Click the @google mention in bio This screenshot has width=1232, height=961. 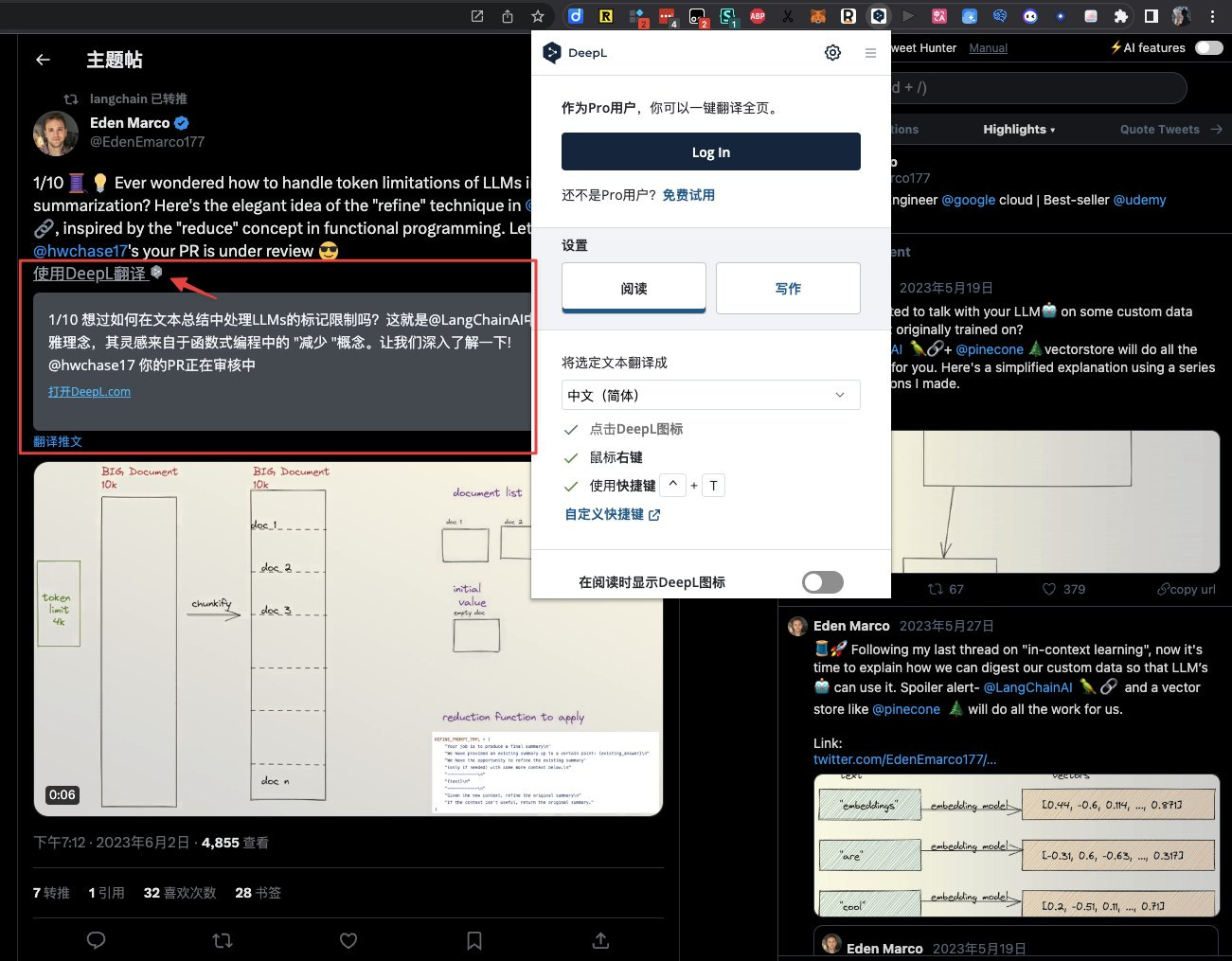968,200
